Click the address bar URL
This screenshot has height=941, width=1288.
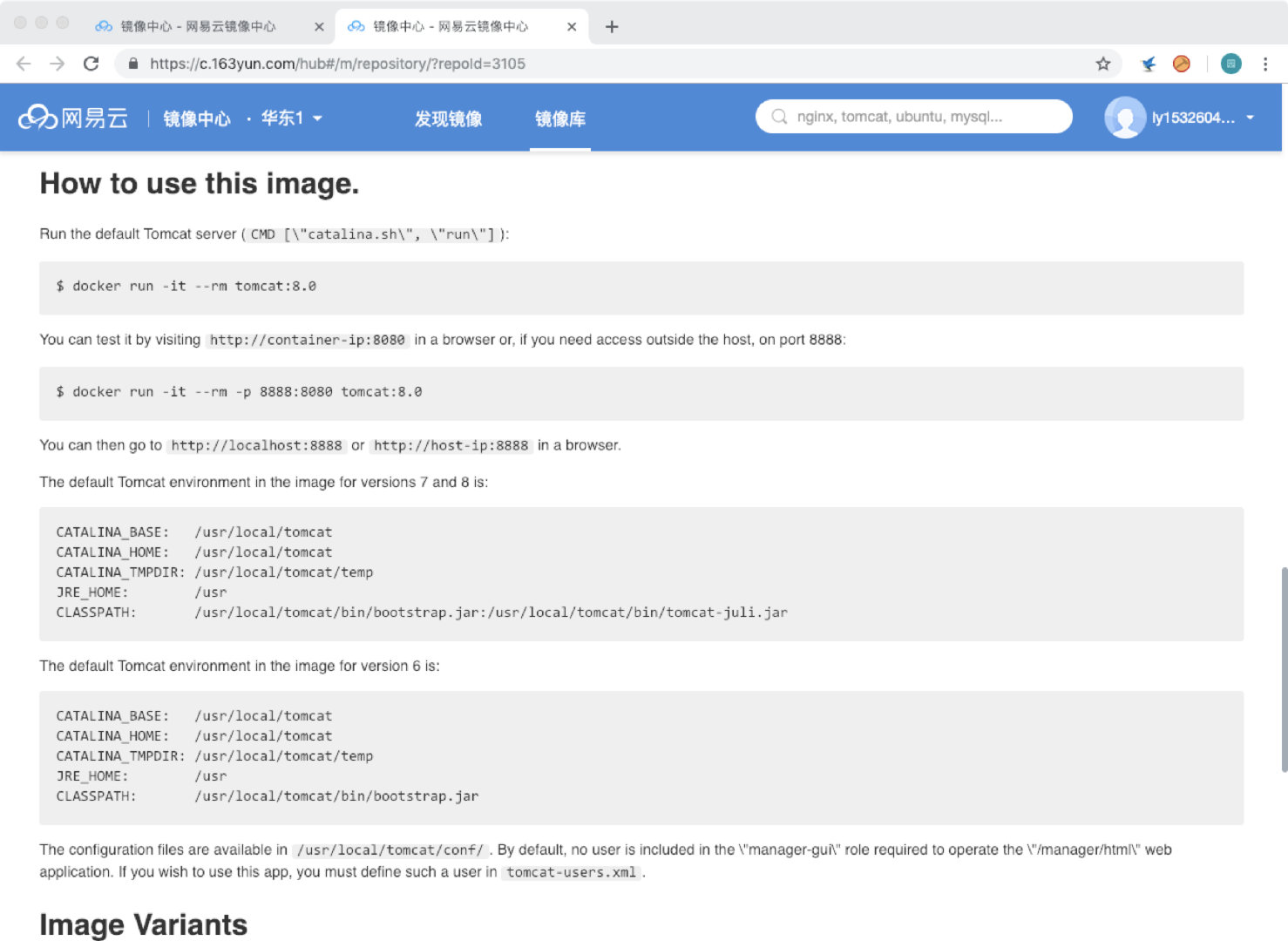tap(337, 64)
